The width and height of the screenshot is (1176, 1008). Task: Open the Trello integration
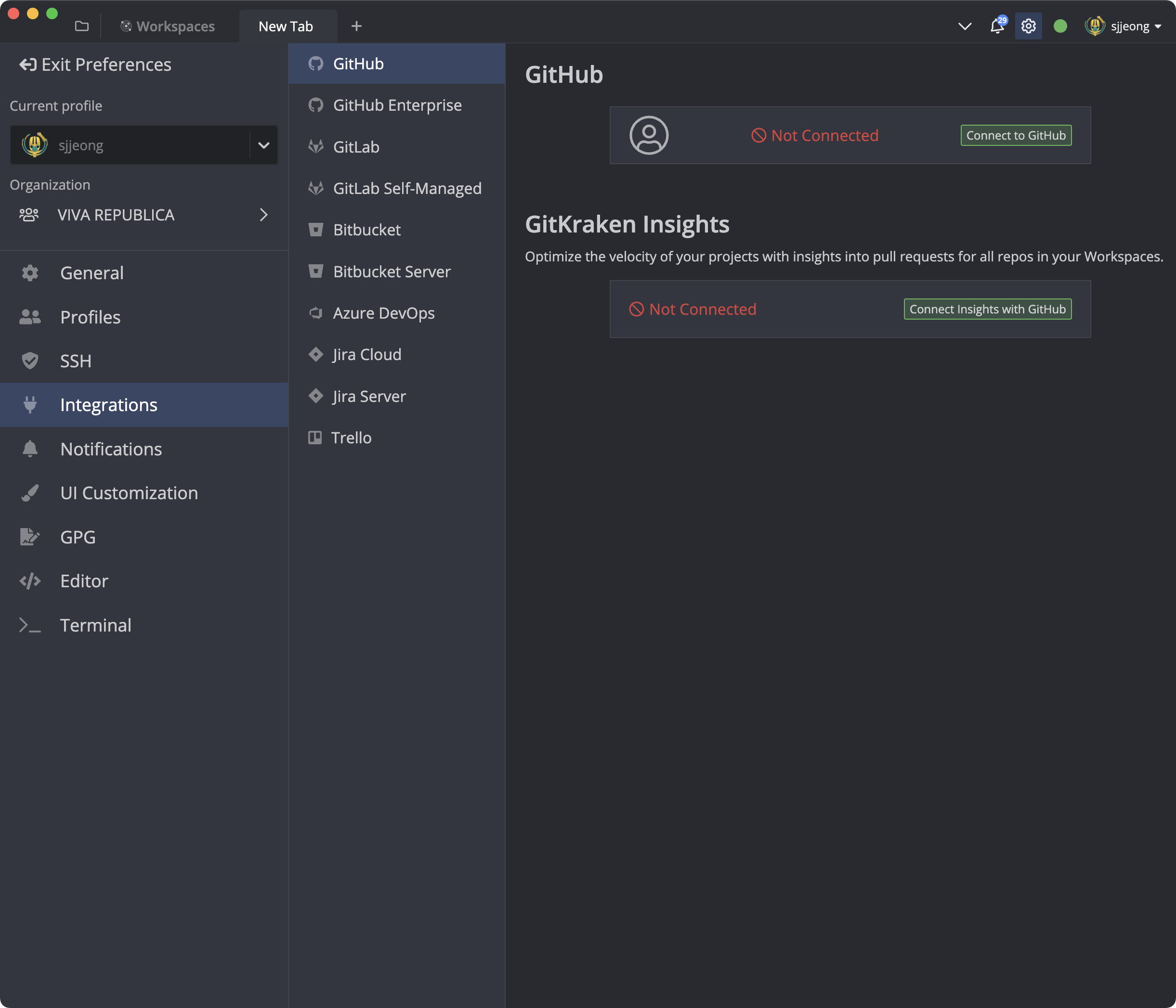351,438
